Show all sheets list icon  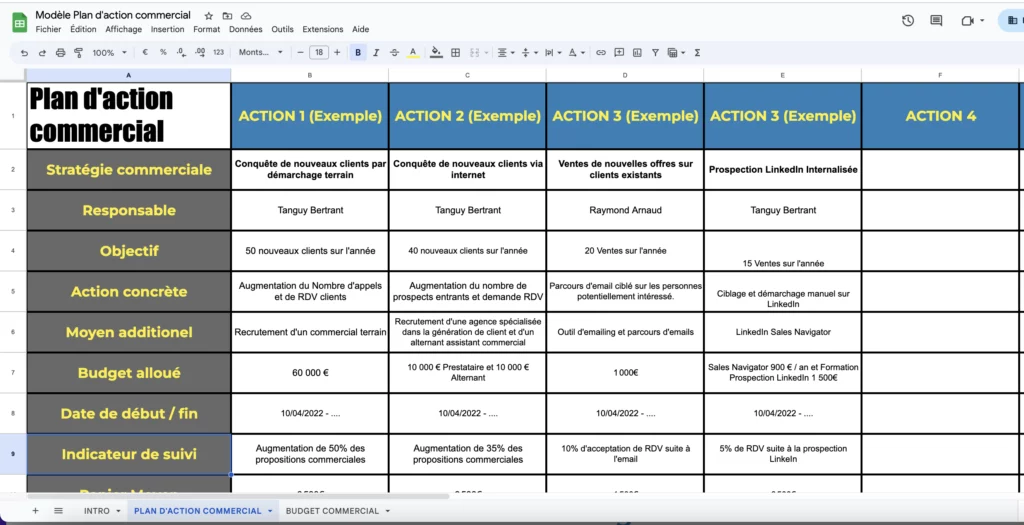[58, 511]
